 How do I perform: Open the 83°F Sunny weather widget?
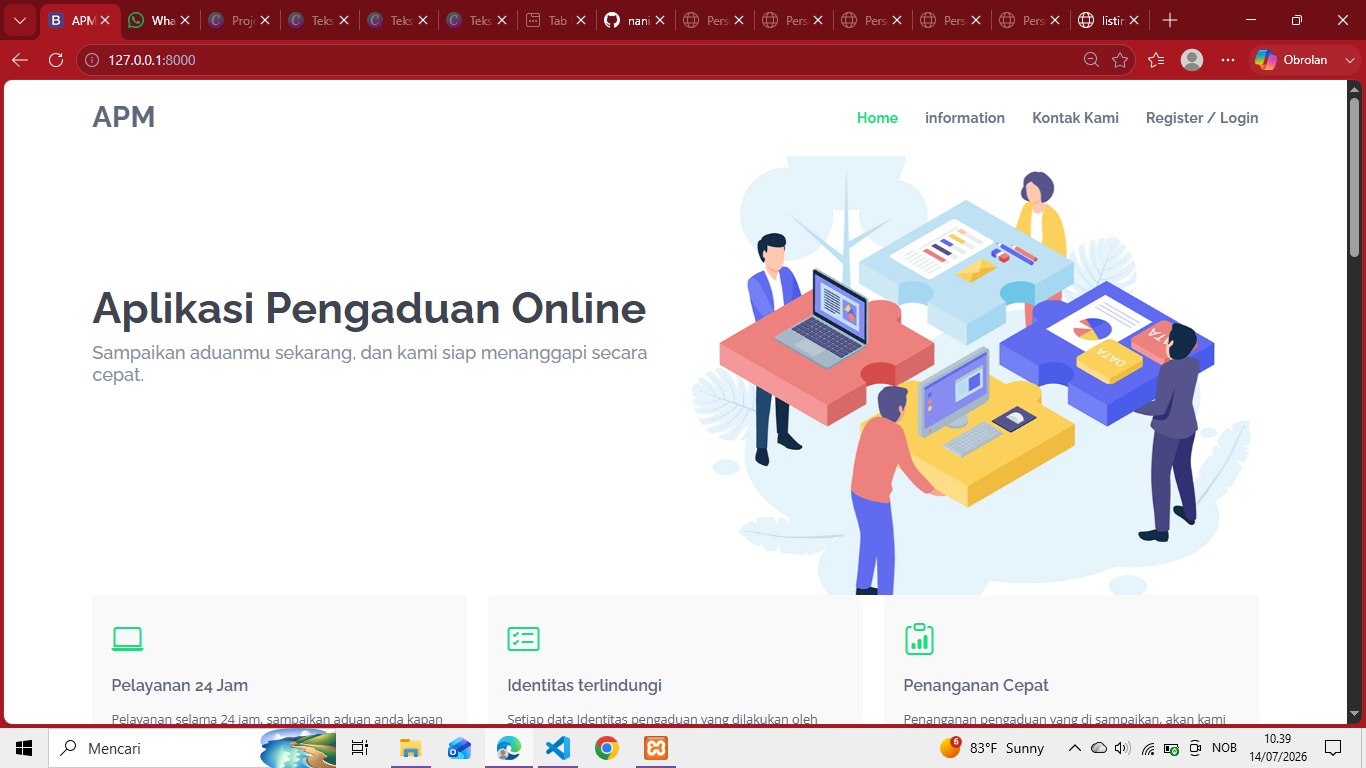click(x=992, y=748)
